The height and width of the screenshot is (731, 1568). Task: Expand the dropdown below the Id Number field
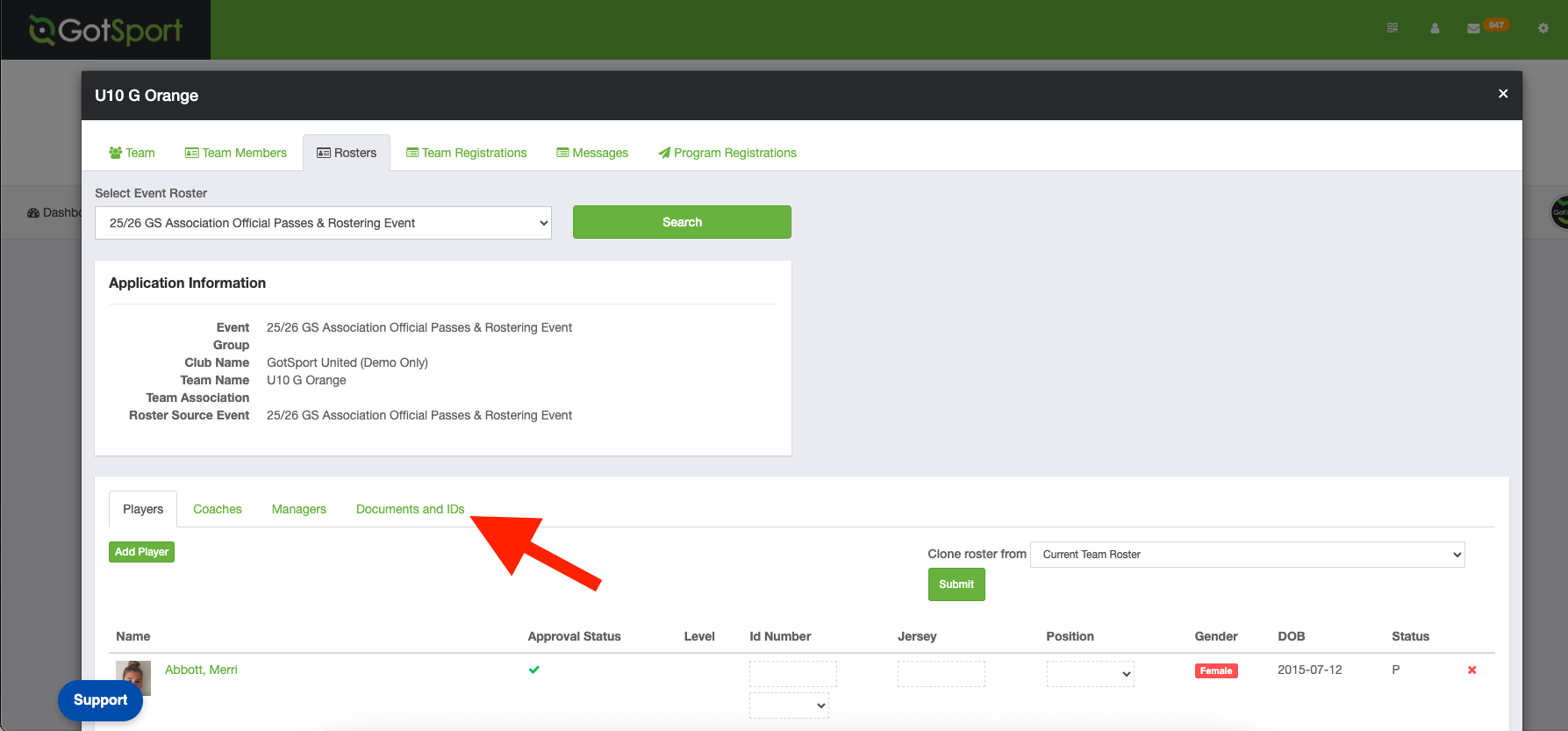tap(789, 706)
